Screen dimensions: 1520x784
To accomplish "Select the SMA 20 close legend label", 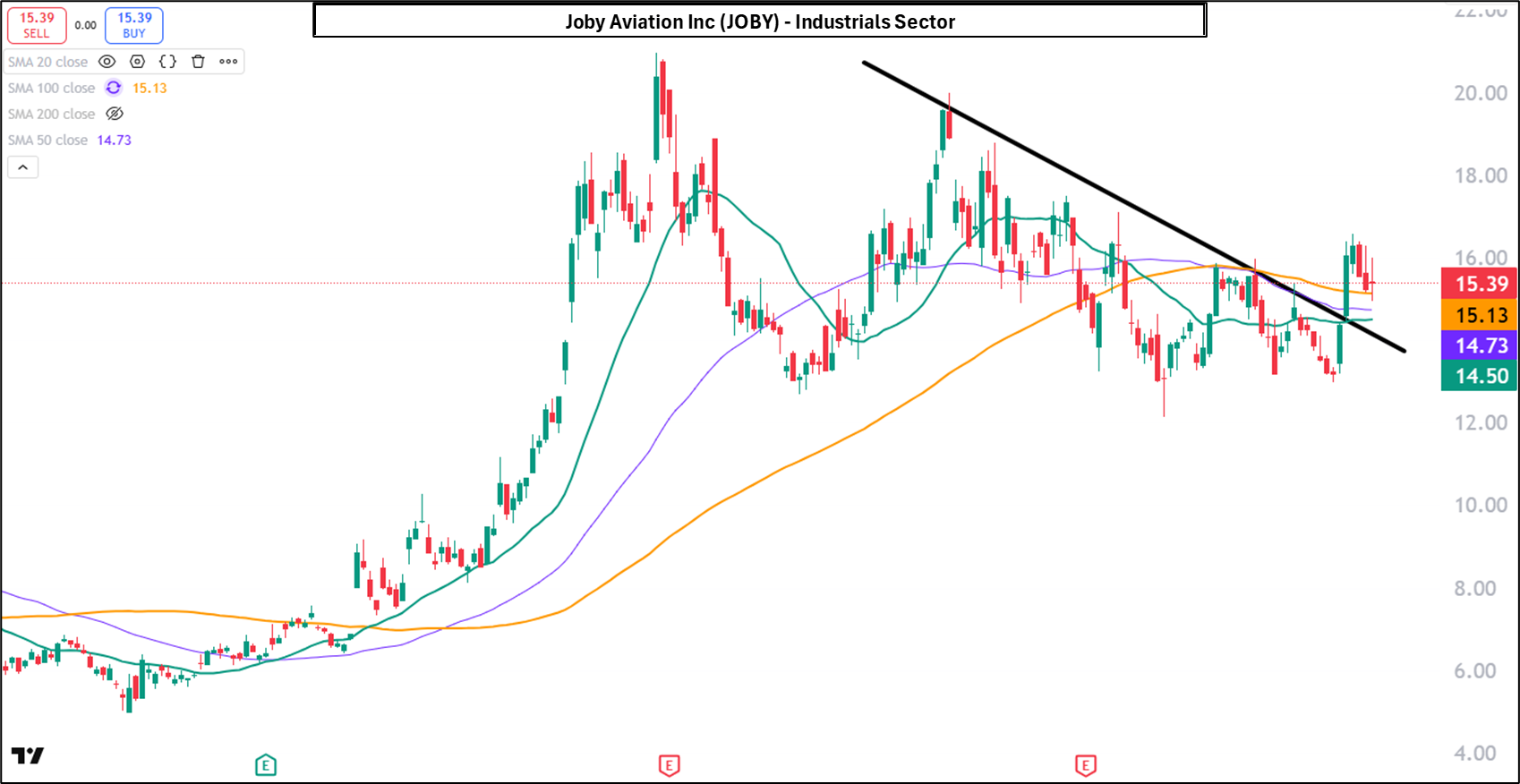I will point(48,62).
